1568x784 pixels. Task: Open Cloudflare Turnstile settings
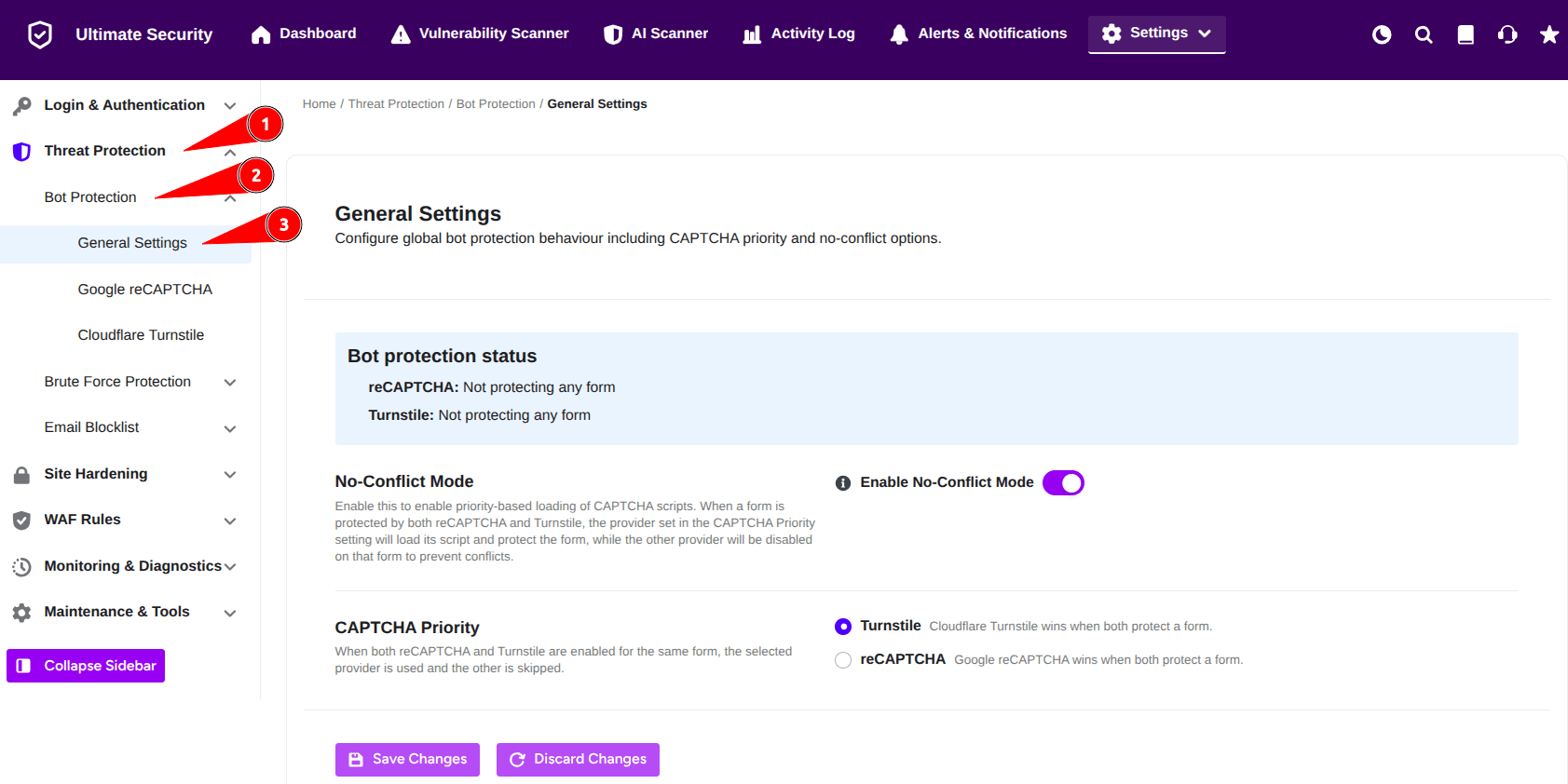(x=141, y=335)
